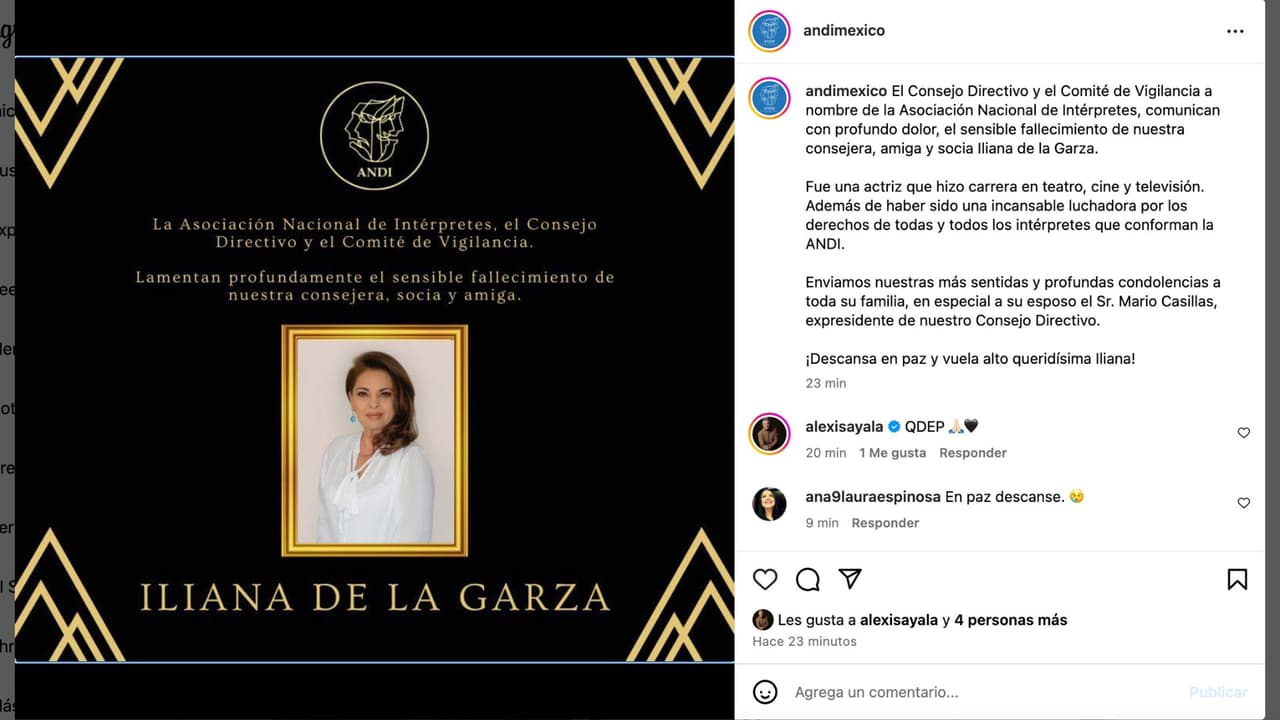
Task: Open the post options with the three-dot menu
Action: point(1235,31)
